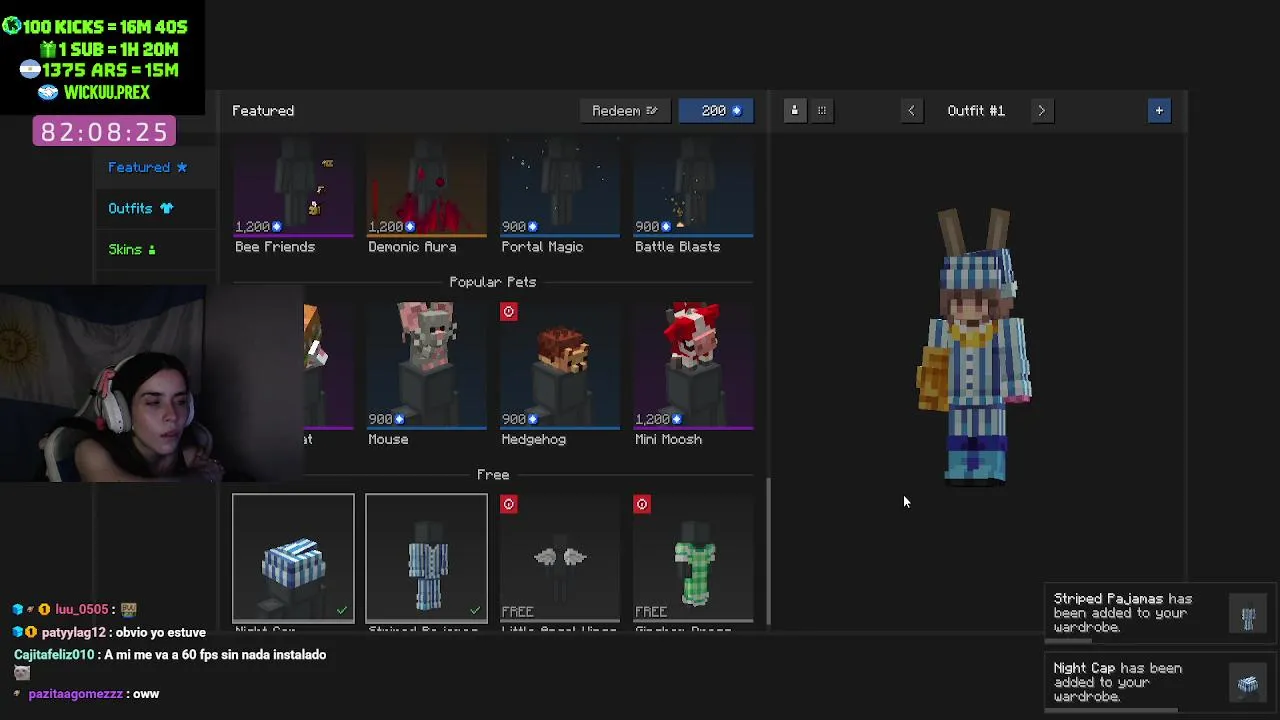Select the Portal Magic cosmetic
1280x720 pixels.
(560, 198)
